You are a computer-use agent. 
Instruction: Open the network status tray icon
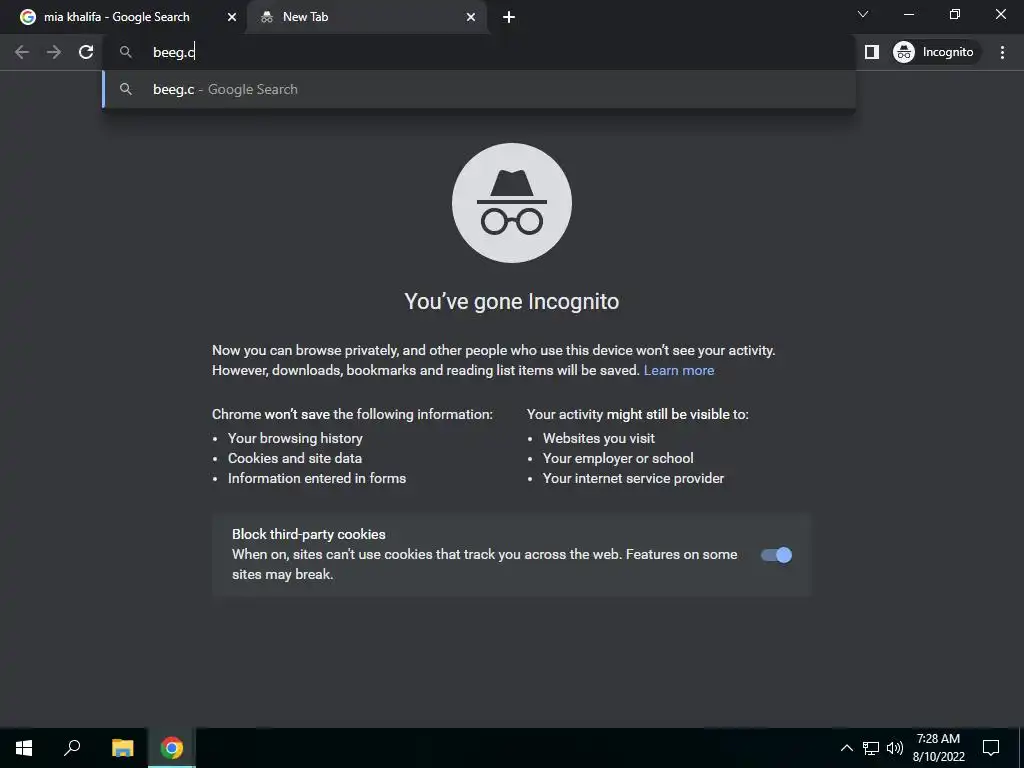(x=871, y=748)
